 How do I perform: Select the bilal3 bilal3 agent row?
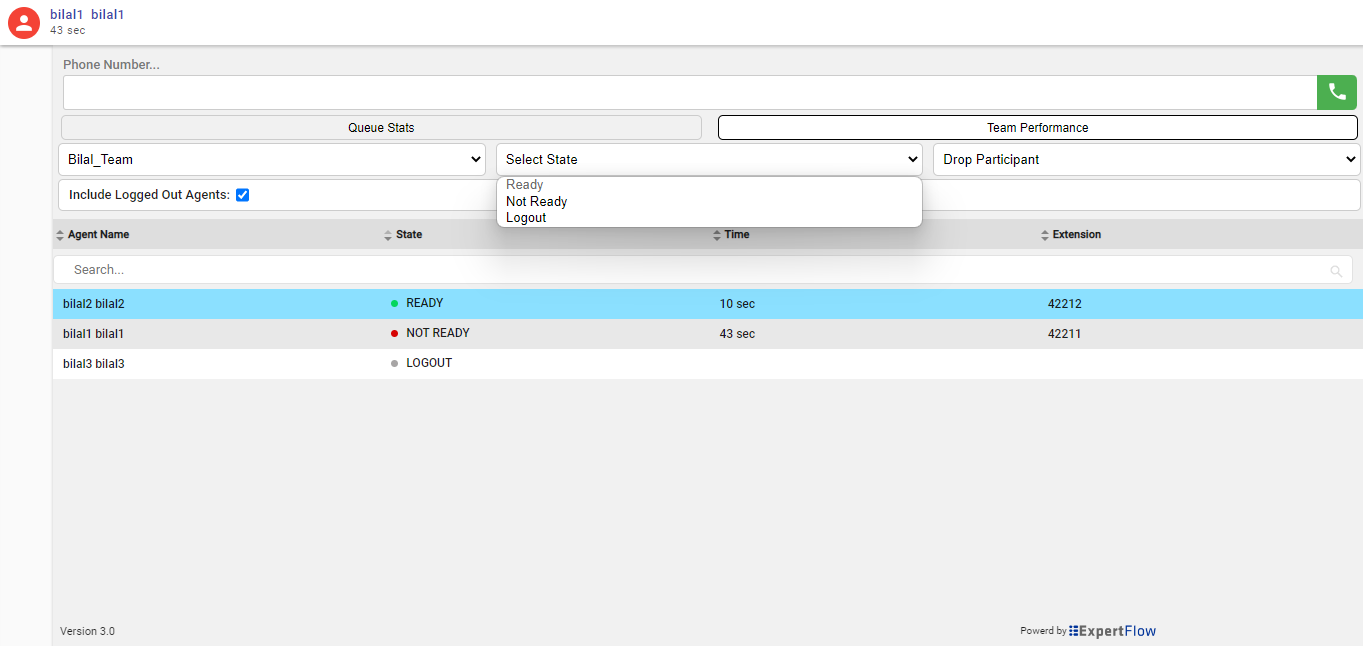point(94,364)
